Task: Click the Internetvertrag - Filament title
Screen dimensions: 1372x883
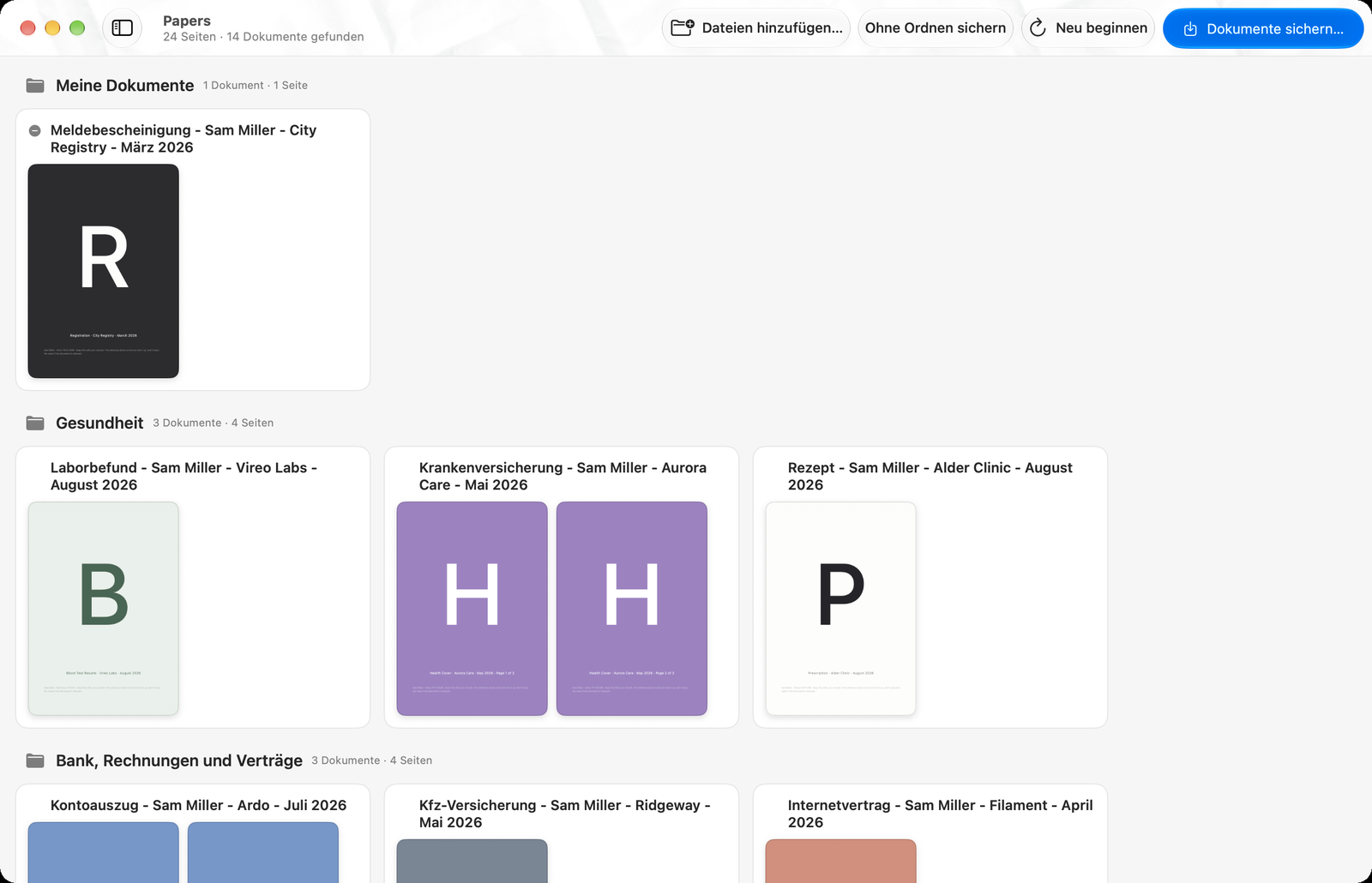Action: (x=941, y=814)
